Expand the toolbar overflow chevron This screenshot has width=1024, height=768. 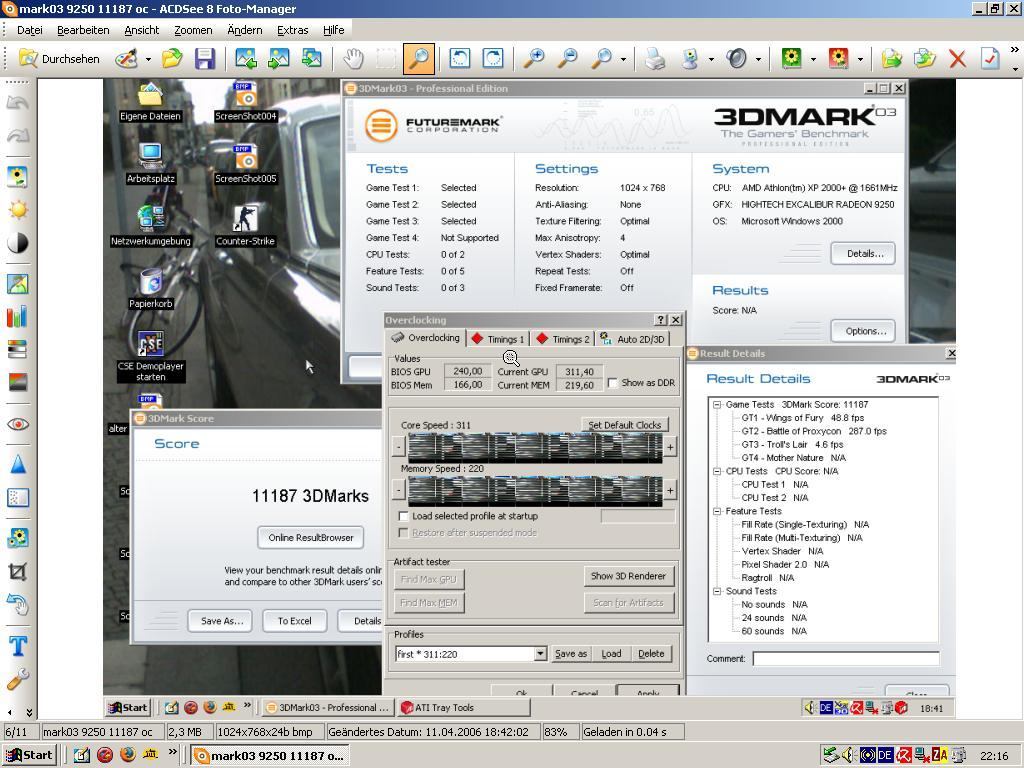pyautogui.click(x=1014, y=50)
